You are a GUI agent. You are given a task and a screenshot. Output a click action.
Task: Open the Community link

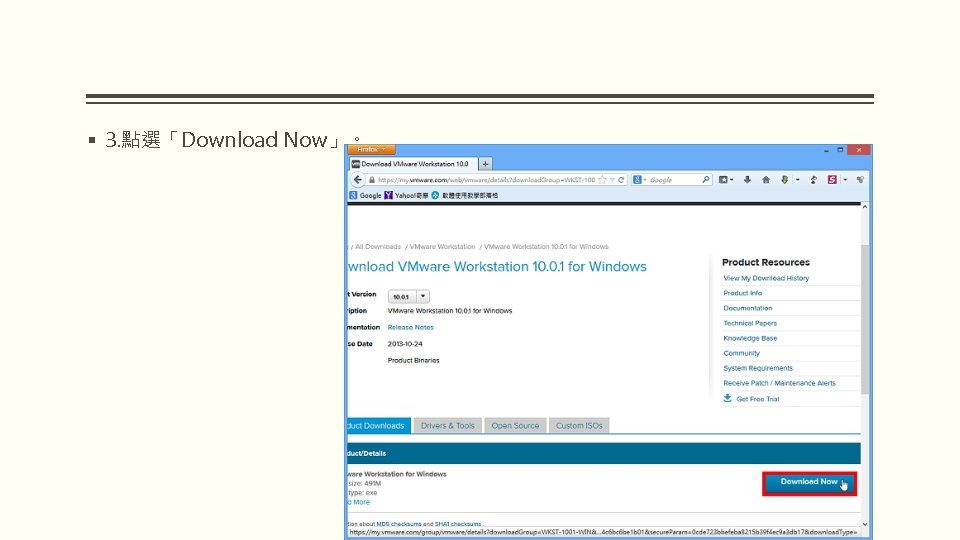tap(741, 353)
